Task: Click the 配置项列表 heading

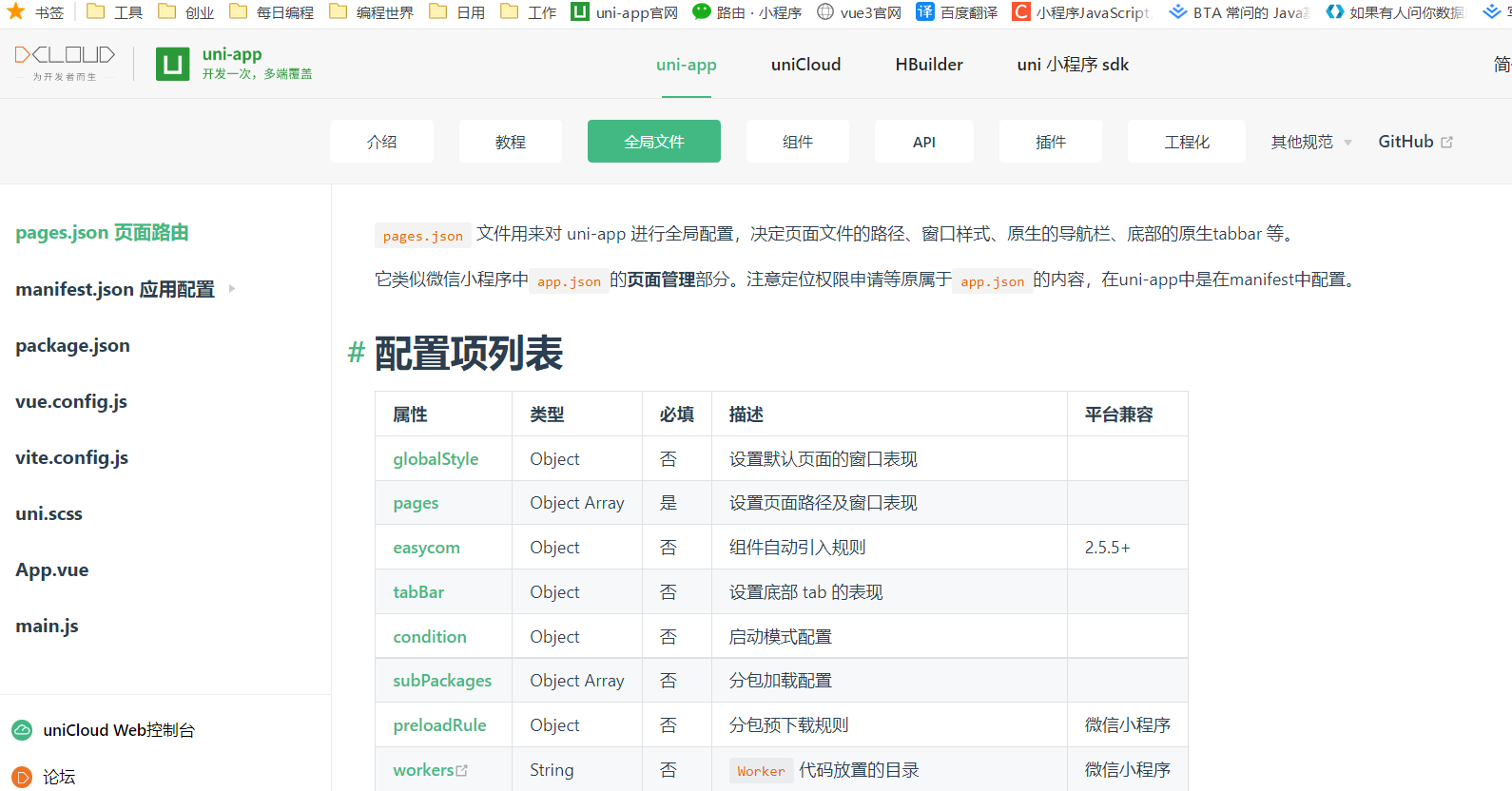Action: pyautogui.click(x=469, y=353)
